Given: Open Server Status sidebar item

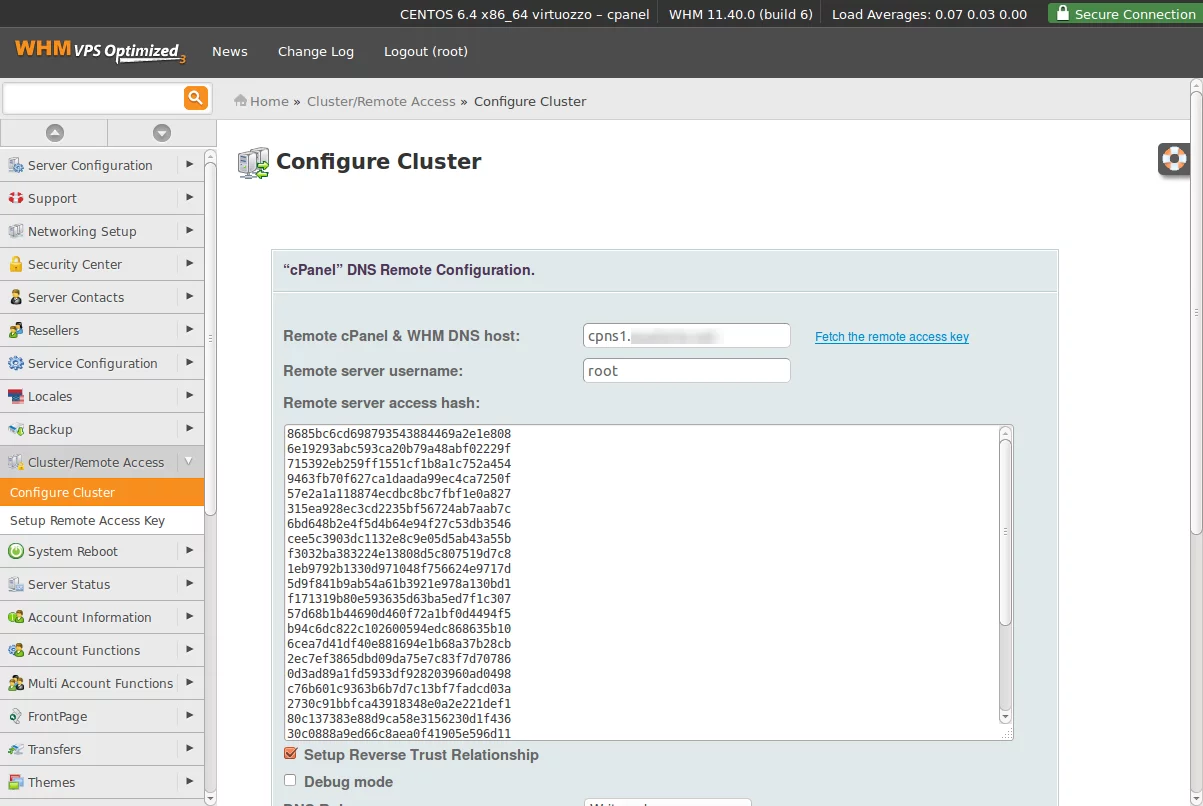Looking at the screenshot, I should tap(69, 584).
